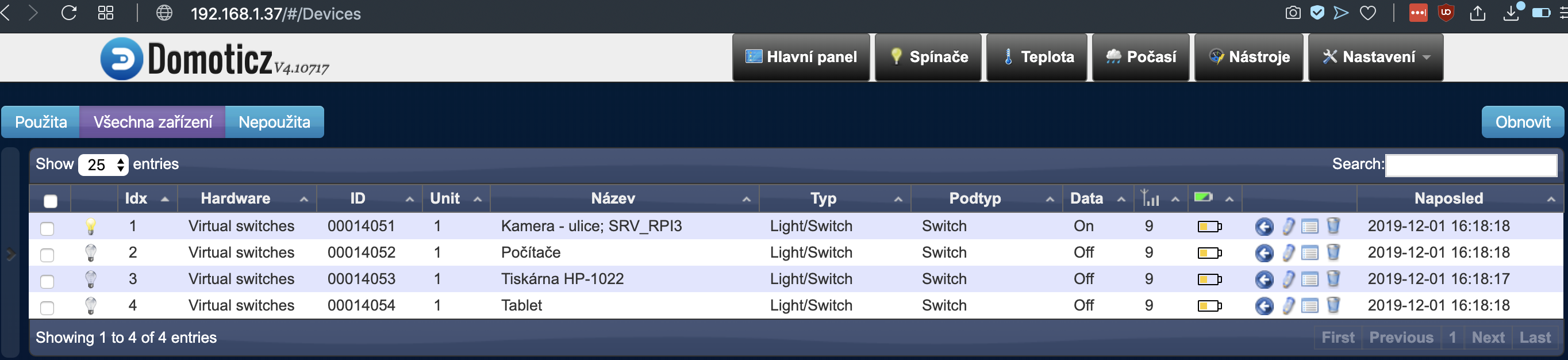Open the Show entries count dropdown

pyautogui.click(x=103, y=164)
